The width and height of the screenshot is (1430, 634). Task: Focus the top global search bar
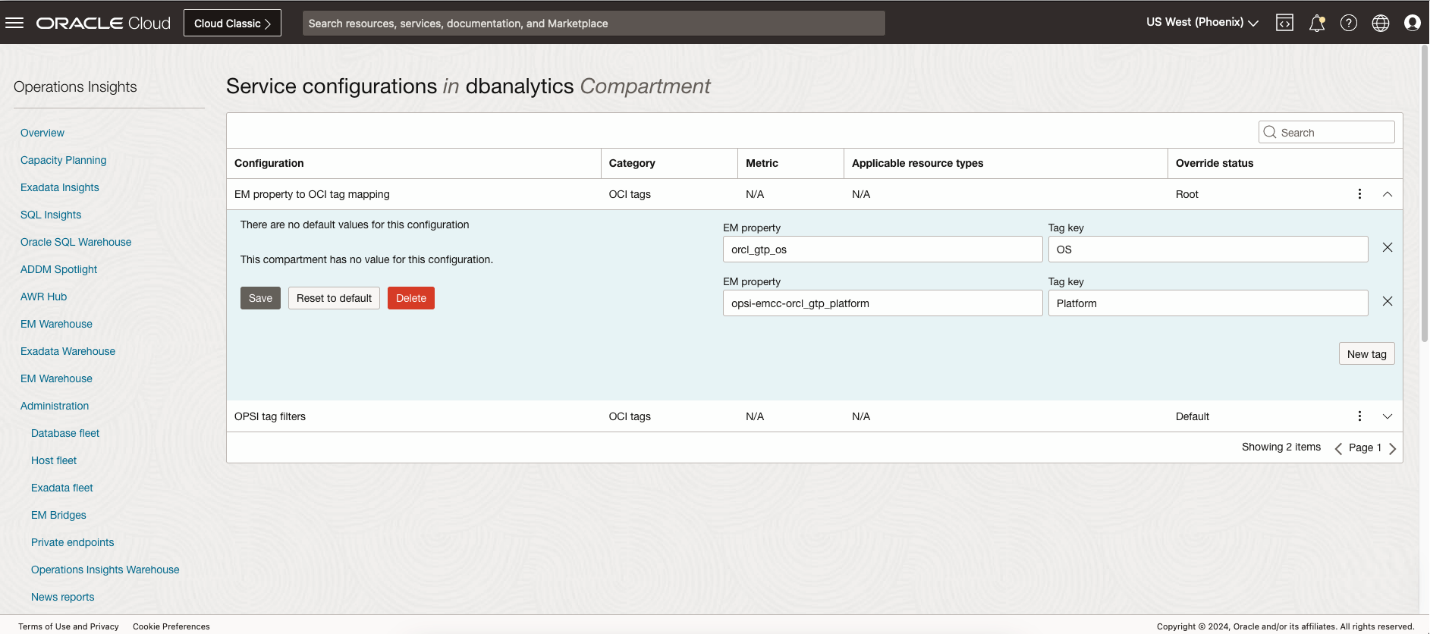pyautogui.click(x=594, y=23)
